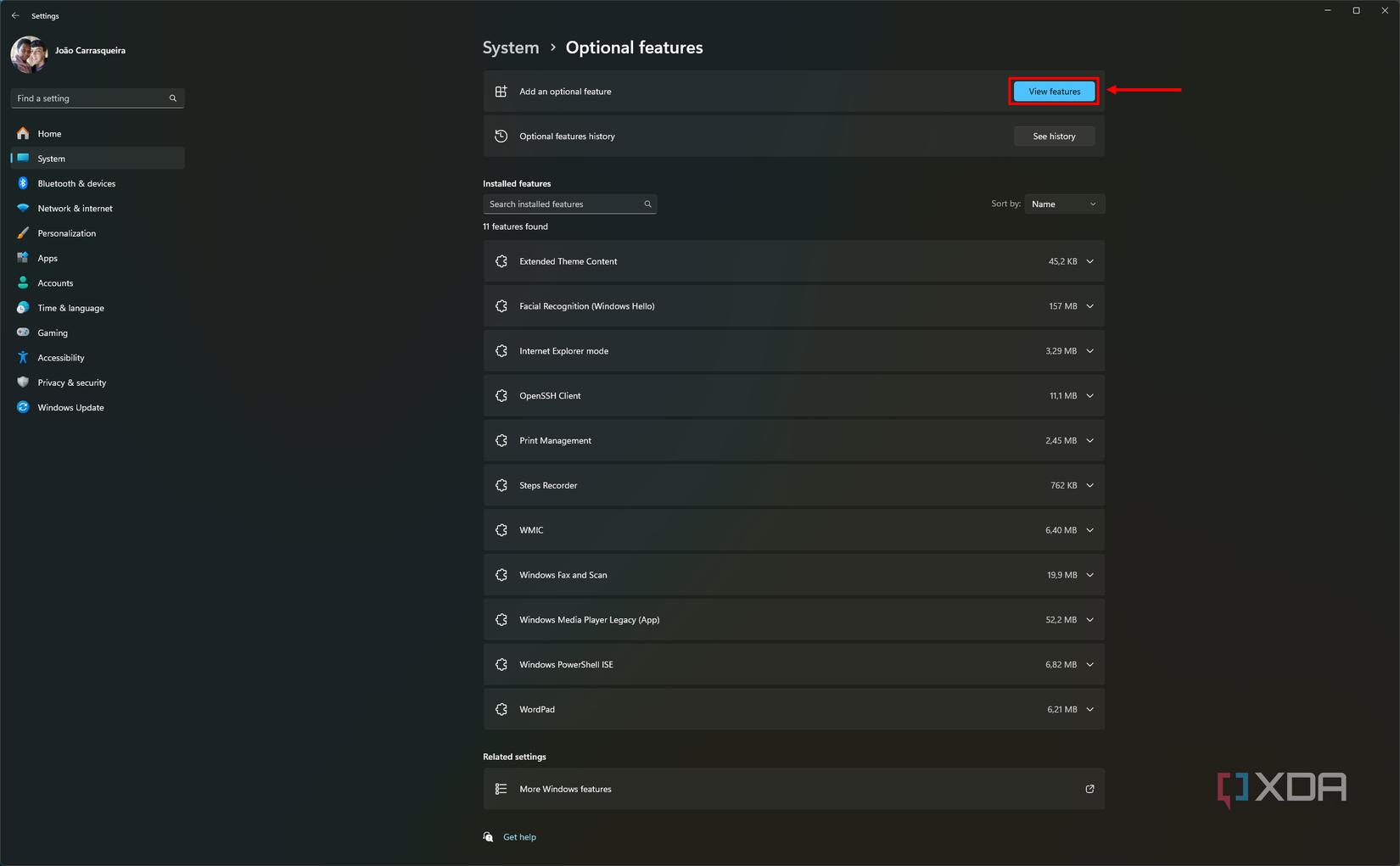
Task: Open the Sort by Name dropdown
Action: point(1063,204)
